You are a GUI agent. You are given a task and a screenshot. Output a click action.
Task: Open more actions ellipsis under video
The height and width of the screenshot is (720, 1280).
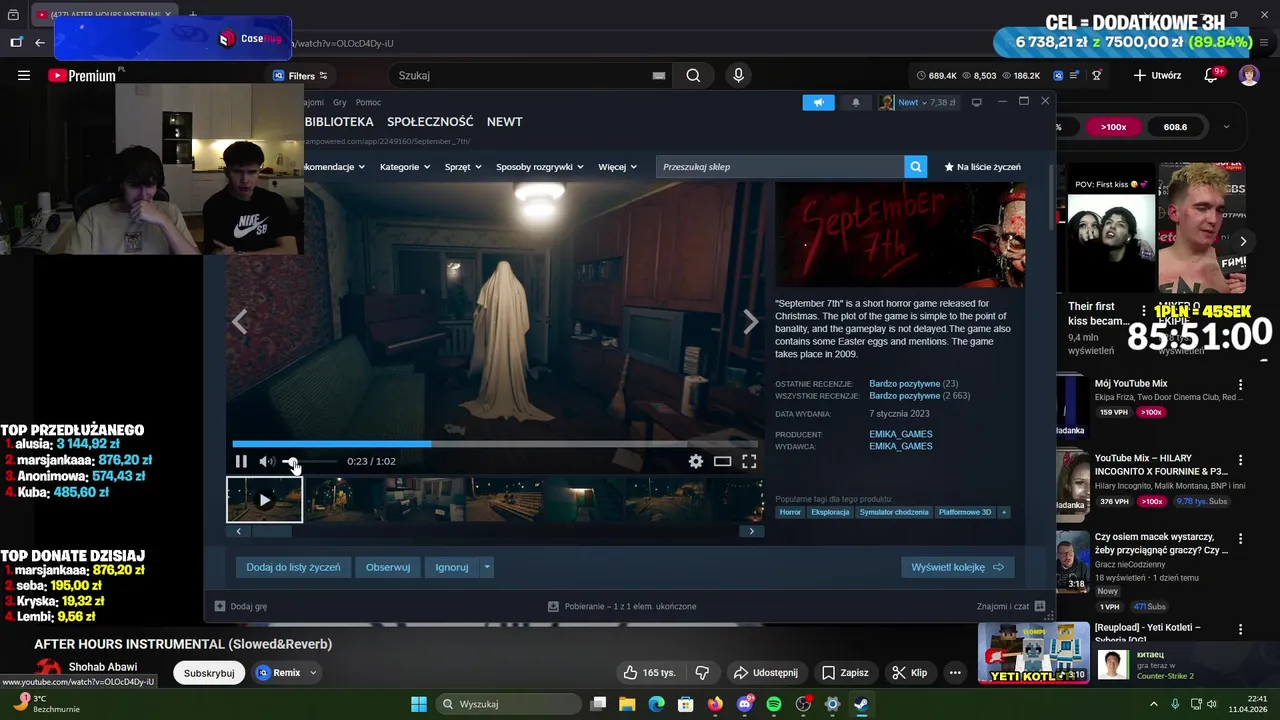[x=955, y=673]
